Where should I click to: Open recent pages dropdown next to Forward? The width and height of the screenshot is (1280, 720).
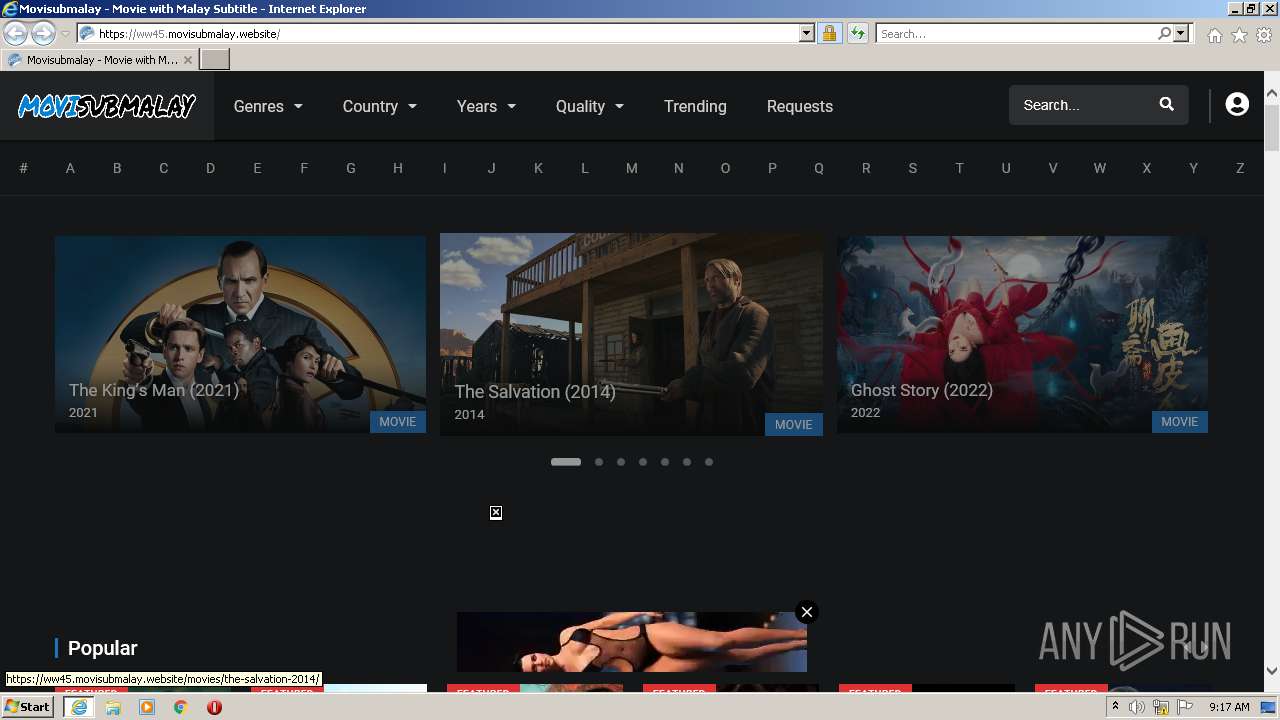coord(65,33)
